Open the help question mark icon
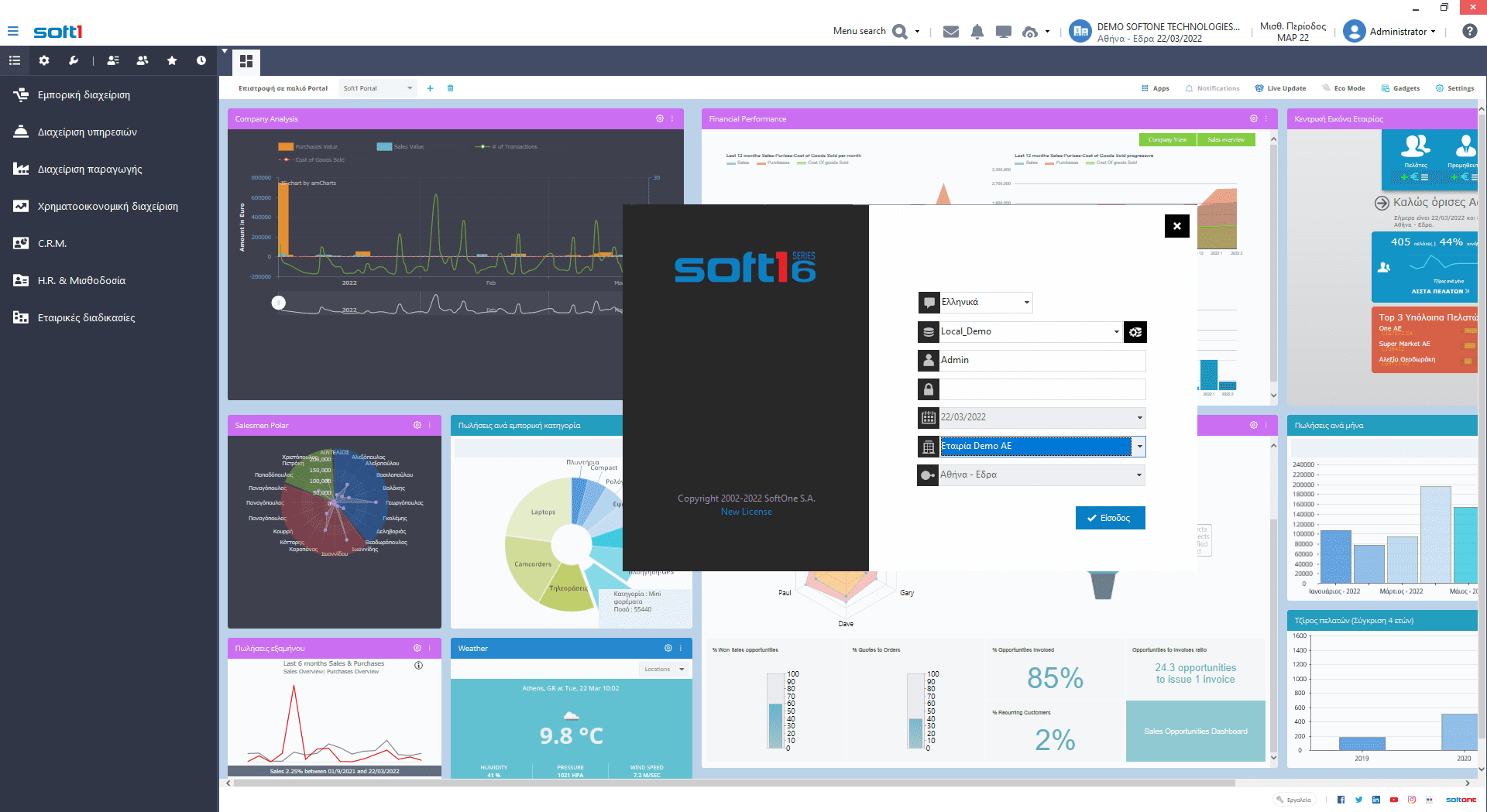 point(1469,31)
